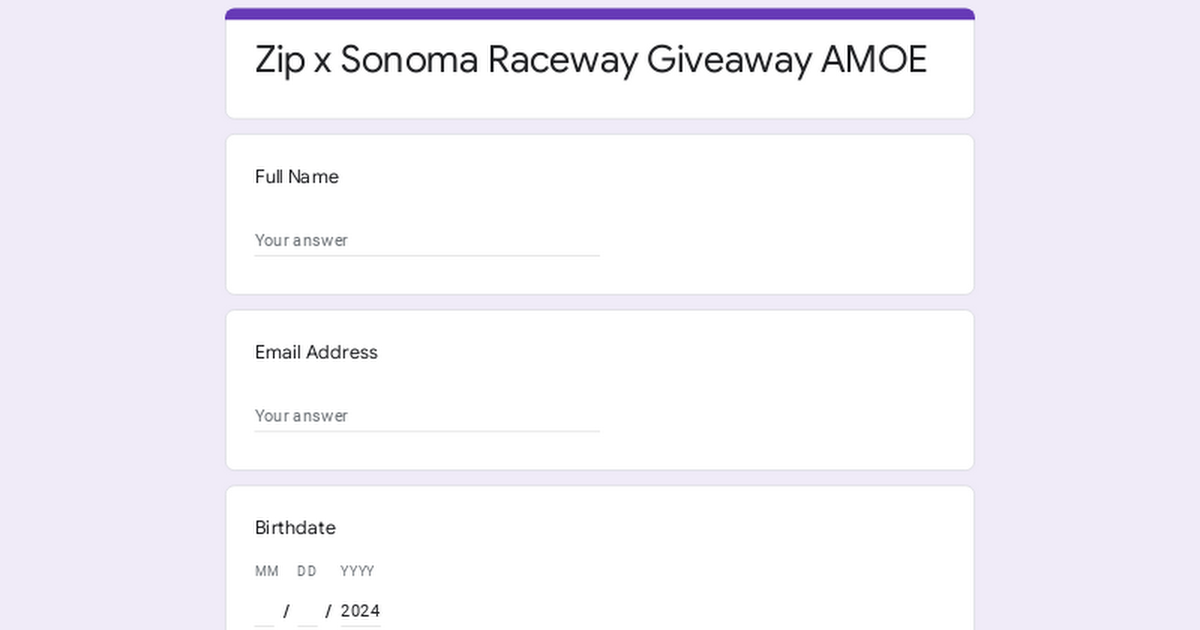The height and width of the screenshot is (630, 1200).
Task: Click the Email Address answer field
Action: [427, 416]
